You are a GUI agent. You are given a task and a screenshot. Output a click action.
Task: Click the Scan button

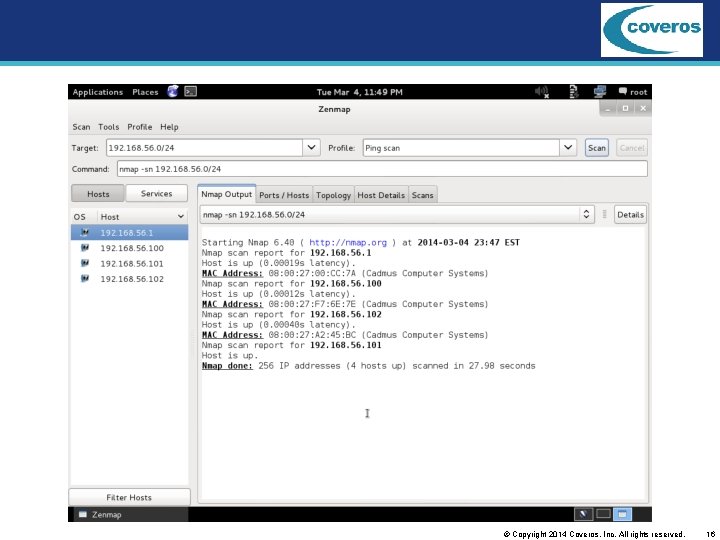(x=596, y=148)
